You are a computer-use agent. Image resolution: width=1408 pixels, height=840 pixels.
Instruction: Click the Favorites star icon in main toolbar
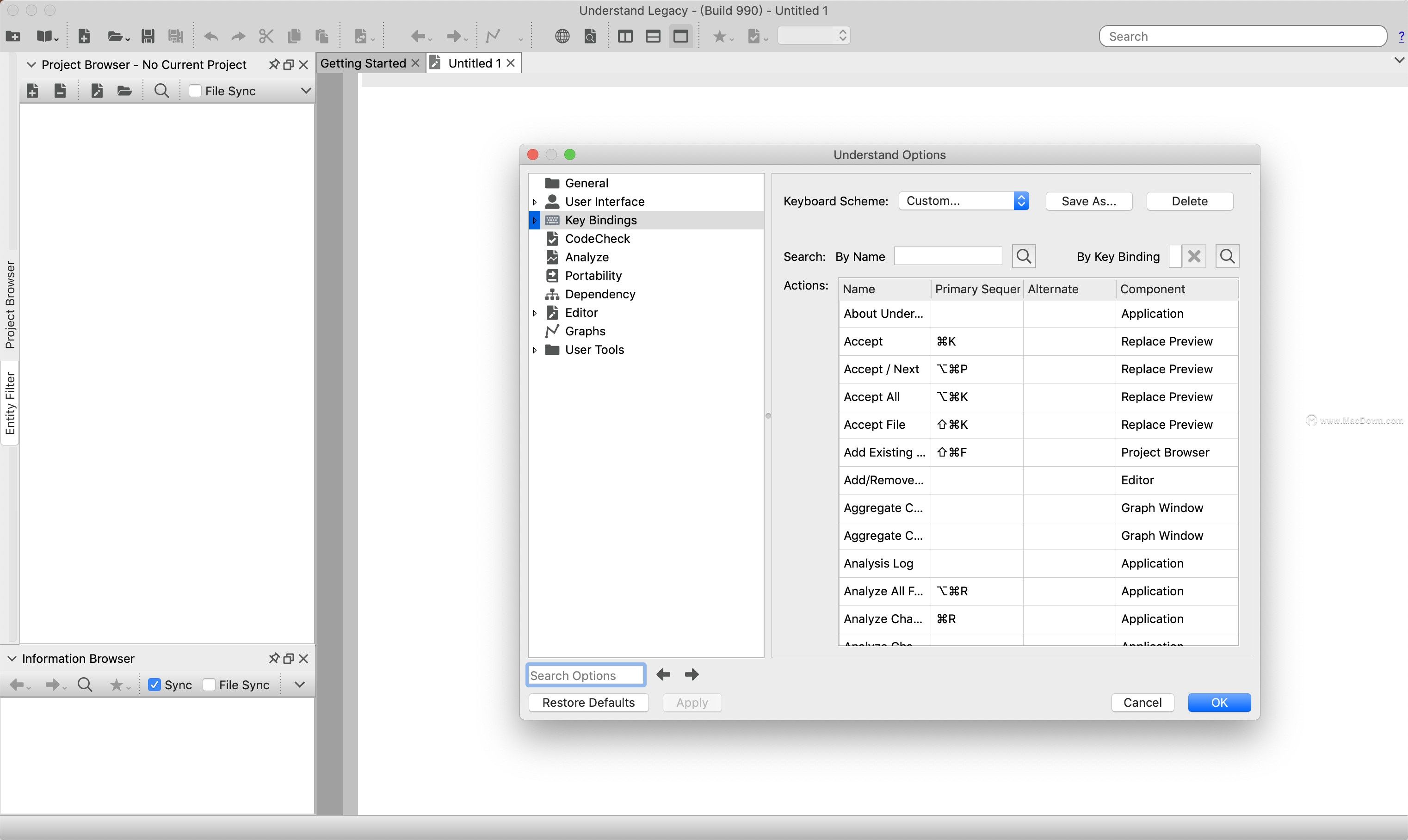point(719,37)
